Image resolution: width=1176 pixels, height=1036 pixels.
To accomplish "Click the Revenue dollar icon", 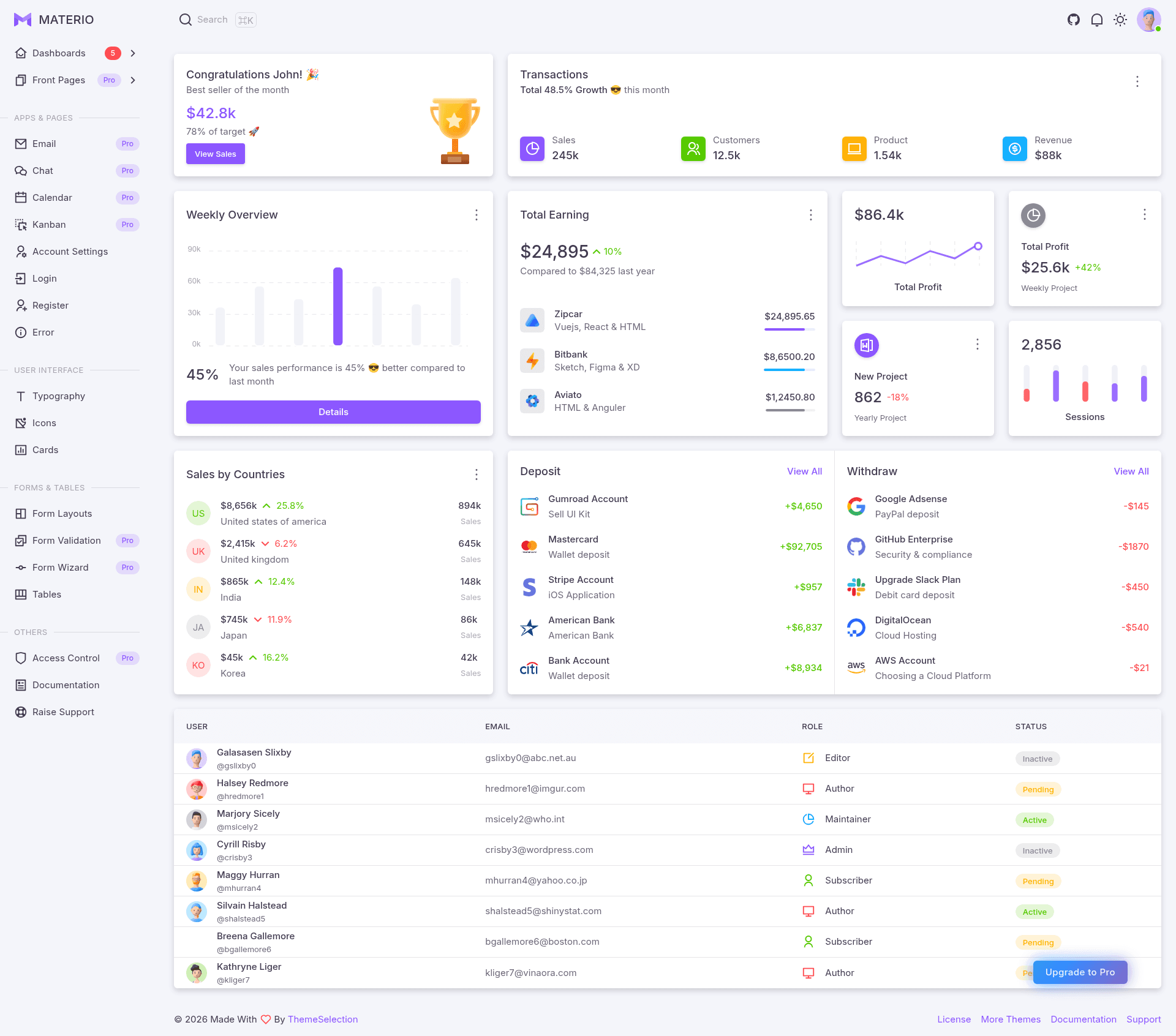I will coord(1015,149).
